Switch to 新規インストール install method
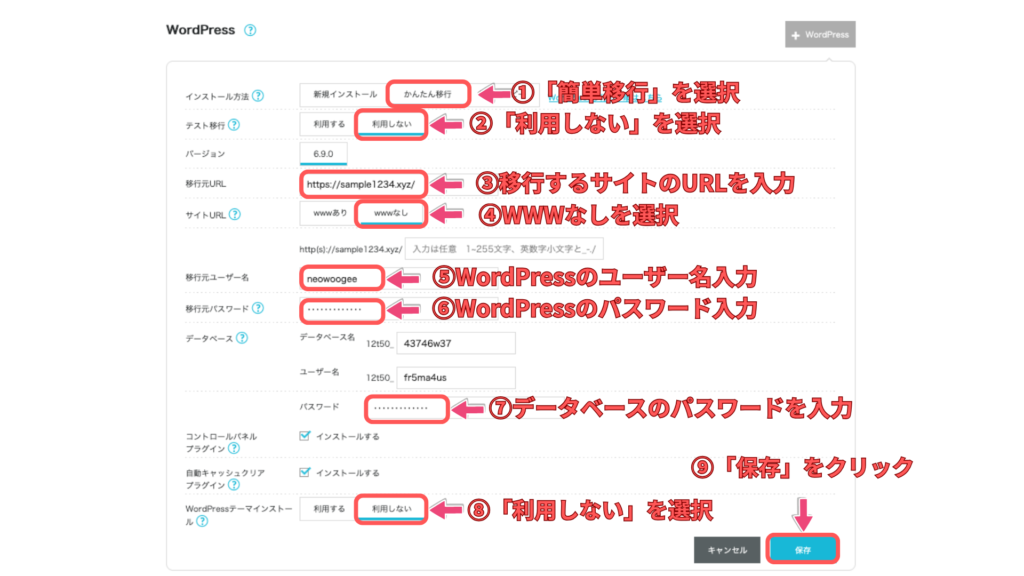Viewport: 1024px width, 576px height. pyautogui.click(x=342, y=94)
